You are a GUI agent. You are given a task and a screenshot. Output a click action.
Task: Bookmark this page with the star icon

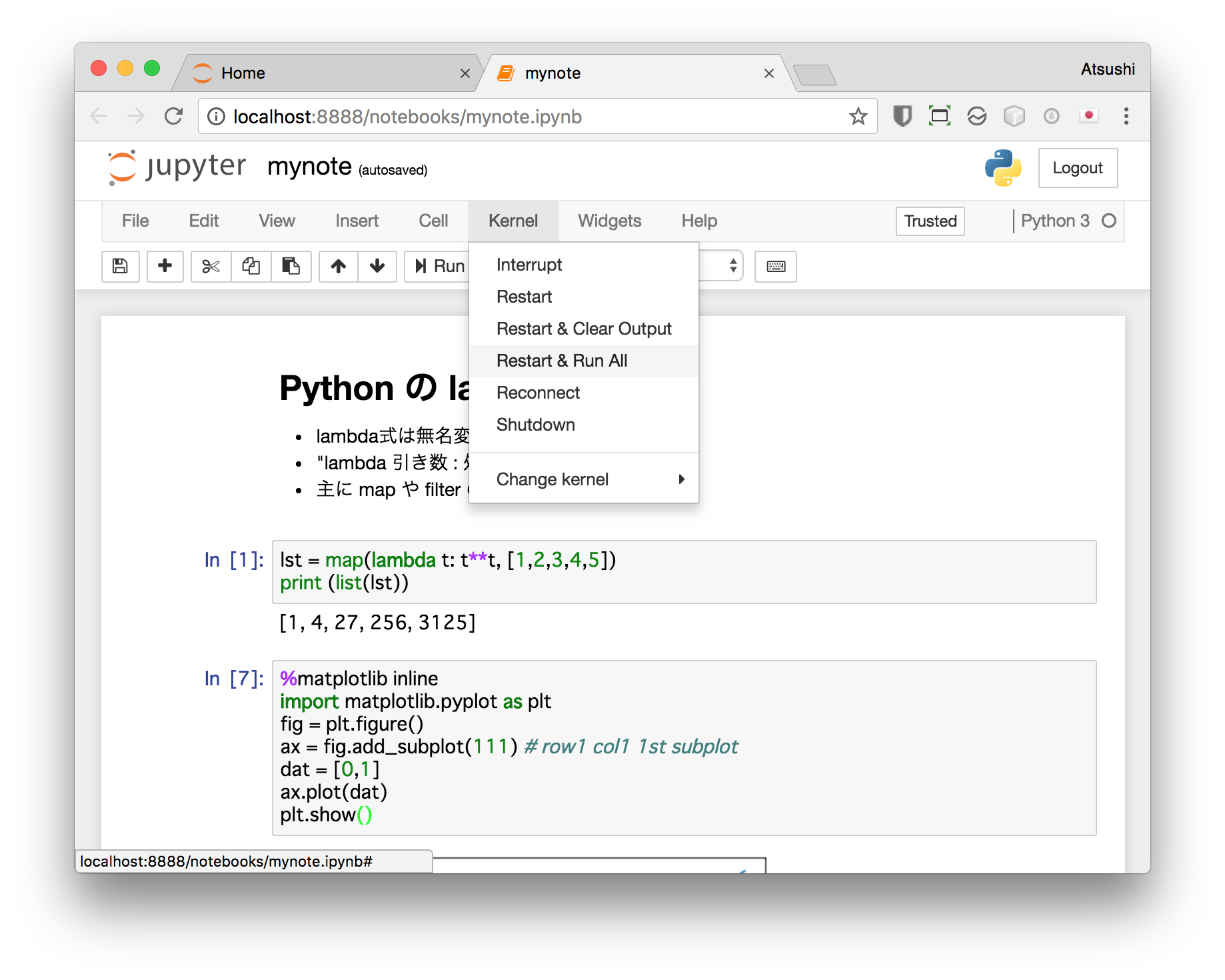858,117
